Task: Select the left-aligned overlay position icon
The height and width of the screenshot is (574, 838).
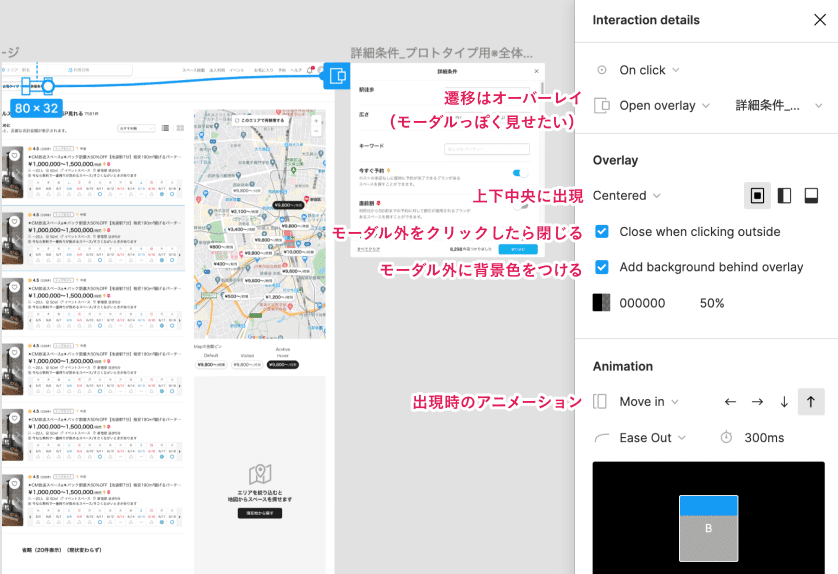Action: click(784, 196)
